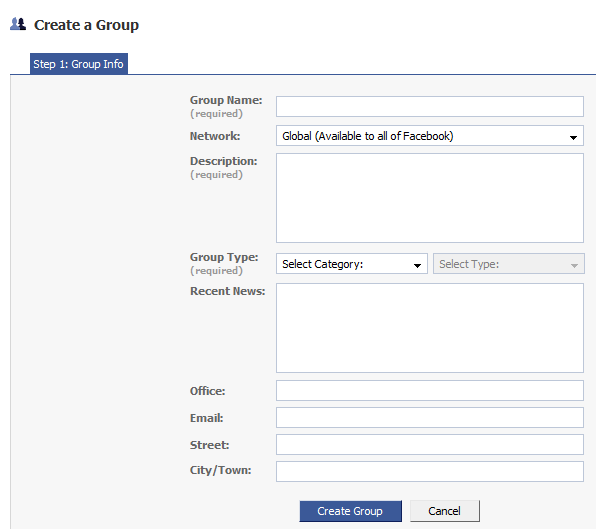Click inside the Description text area
The width and height of the screenshot is (596, 529).
tap(430, 198)
